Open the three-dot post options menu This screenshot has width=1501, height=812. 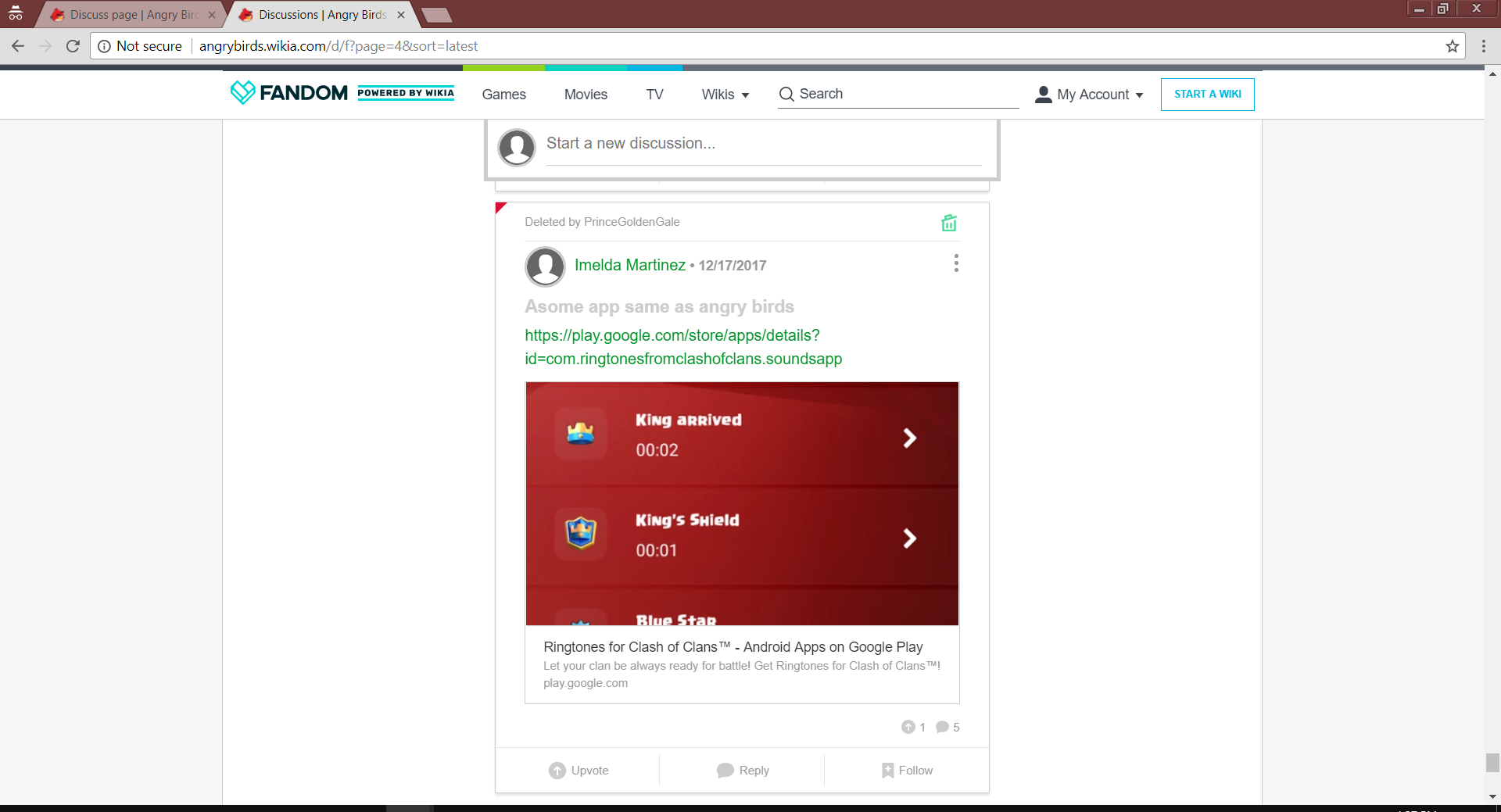point(955,263)
